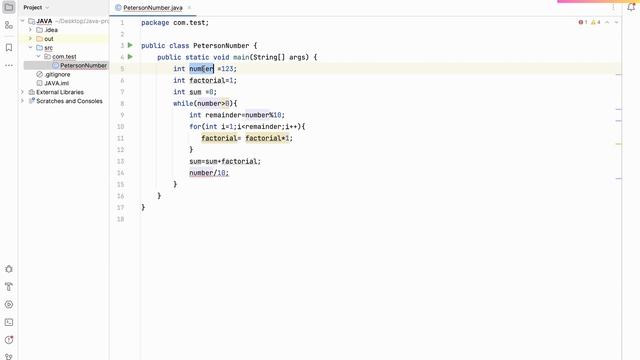
Task: Run class PetersonNumber from gutter arrow
Action: pyautogui.click(x=130, y=45)
